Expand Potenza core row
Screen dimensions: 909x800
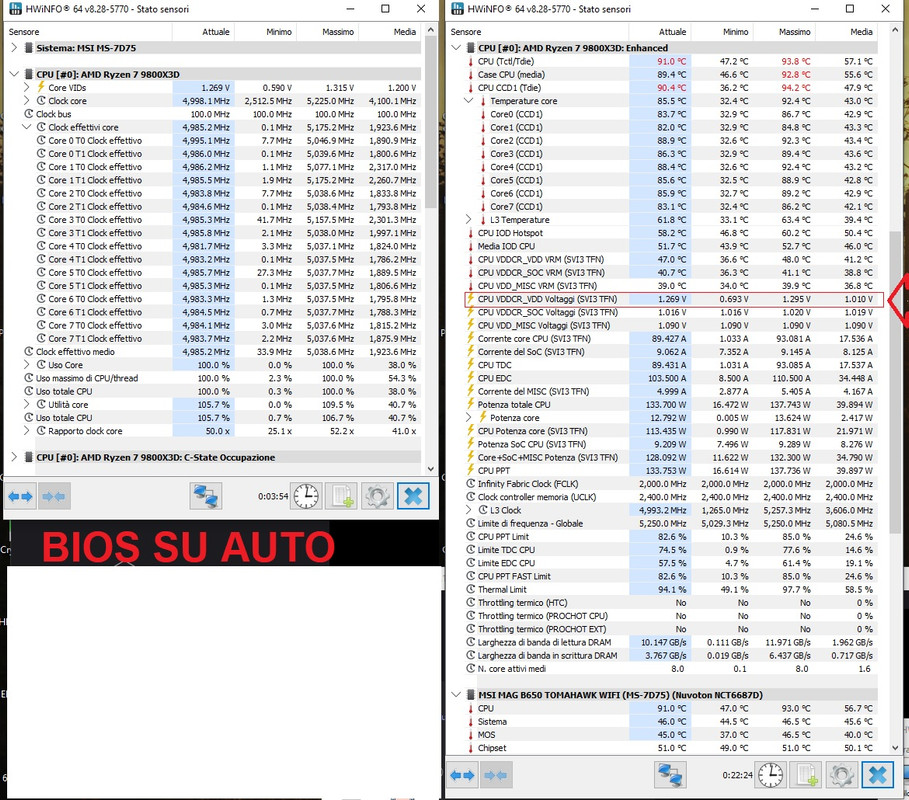469,417
